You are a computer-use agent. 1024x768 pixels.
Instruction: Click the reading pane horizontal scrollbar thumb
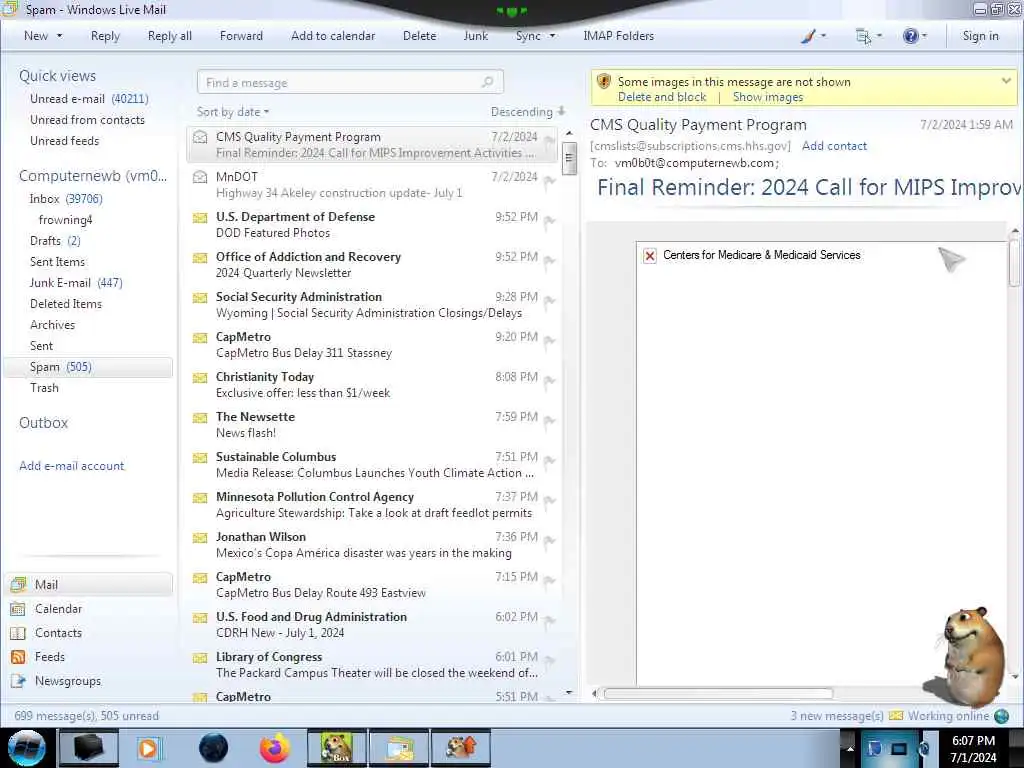[718, 694]
